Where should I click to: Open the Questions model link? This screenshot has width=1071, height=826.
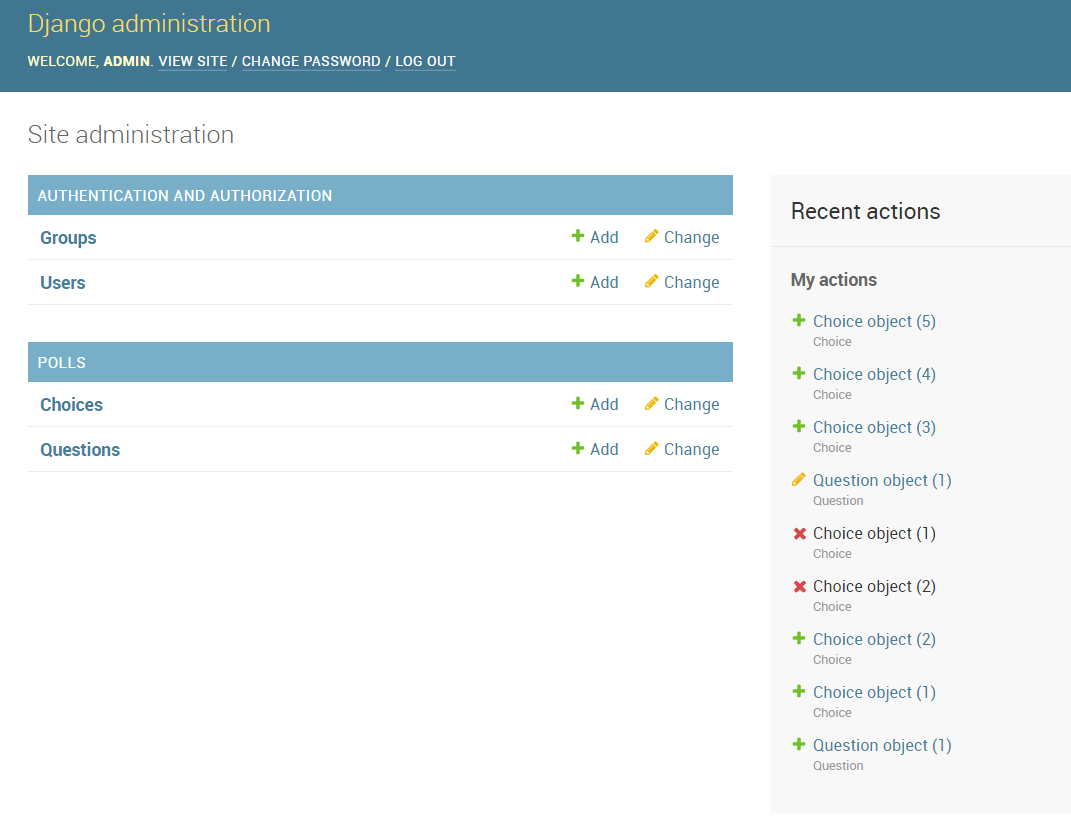point(80,450)
